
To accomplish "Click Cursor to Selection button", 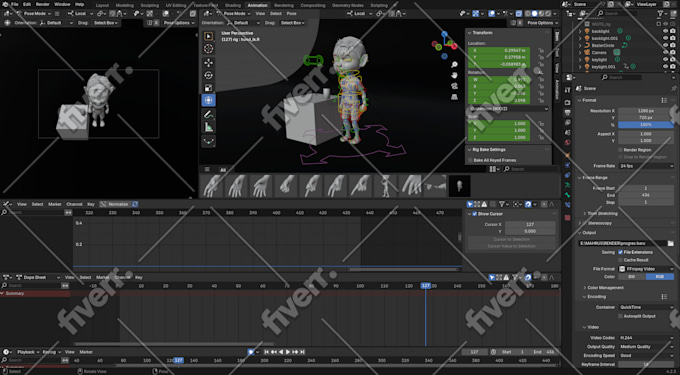I will point(512,240).
